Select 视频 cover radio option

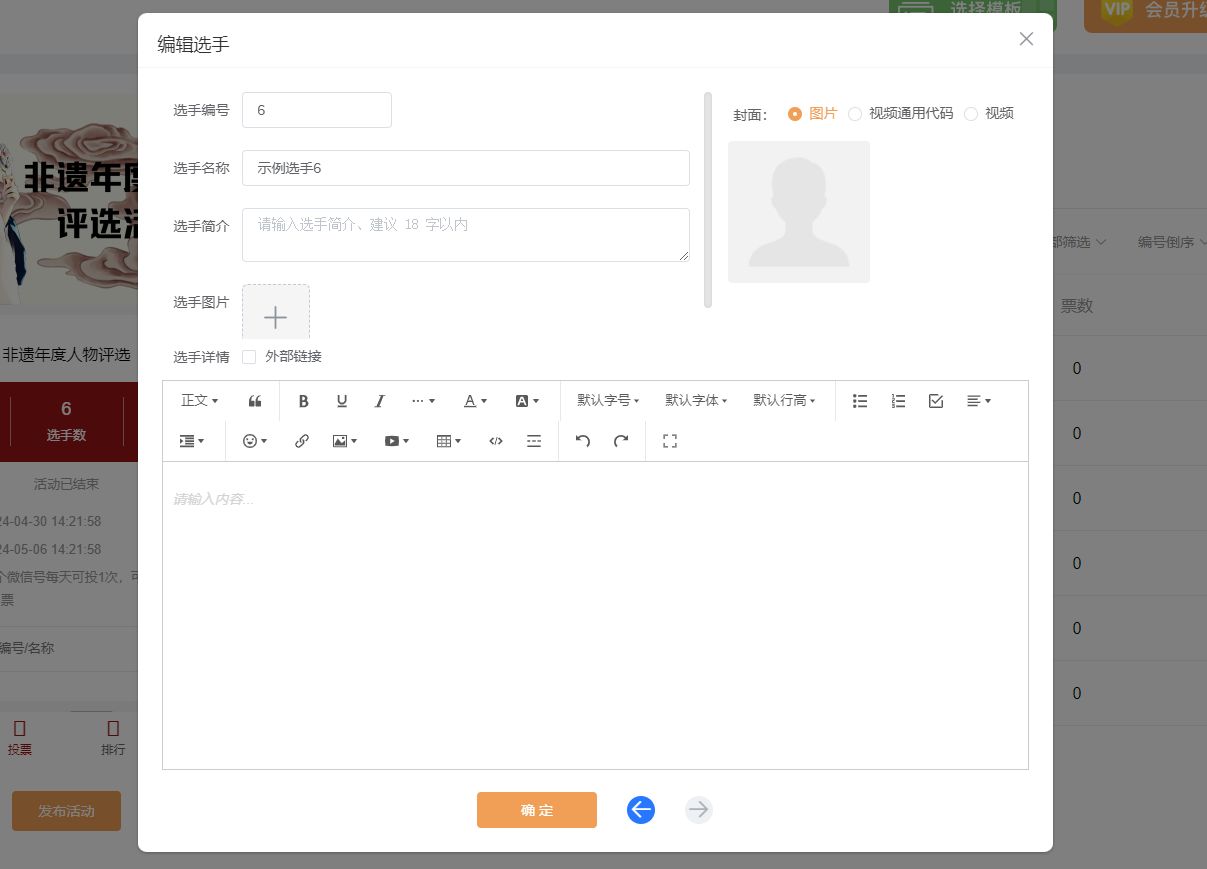click(x=971, y=114)
